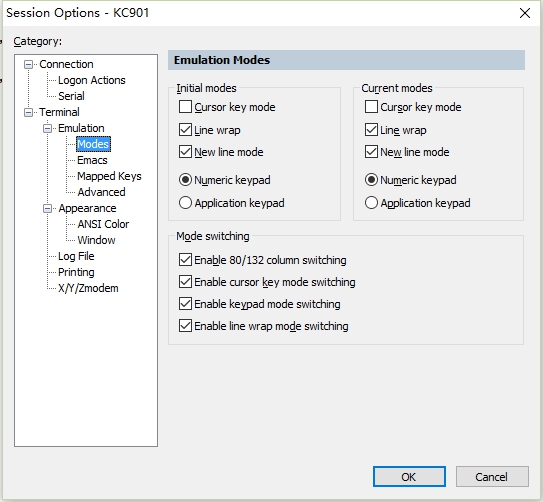
Task: Select Connection category
Action: [x=66, y=64]
